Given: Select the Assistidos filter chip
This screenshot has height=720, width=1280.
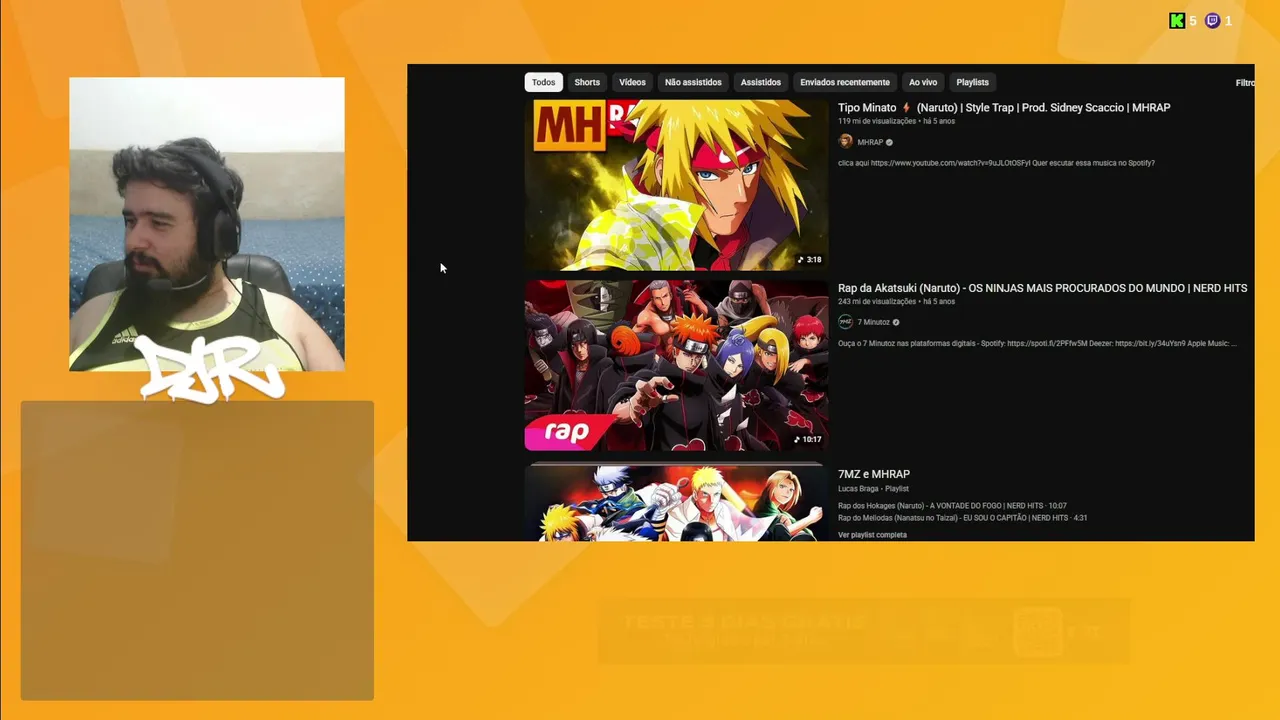Looking at the screenshot, I should (x=761, y=82).
